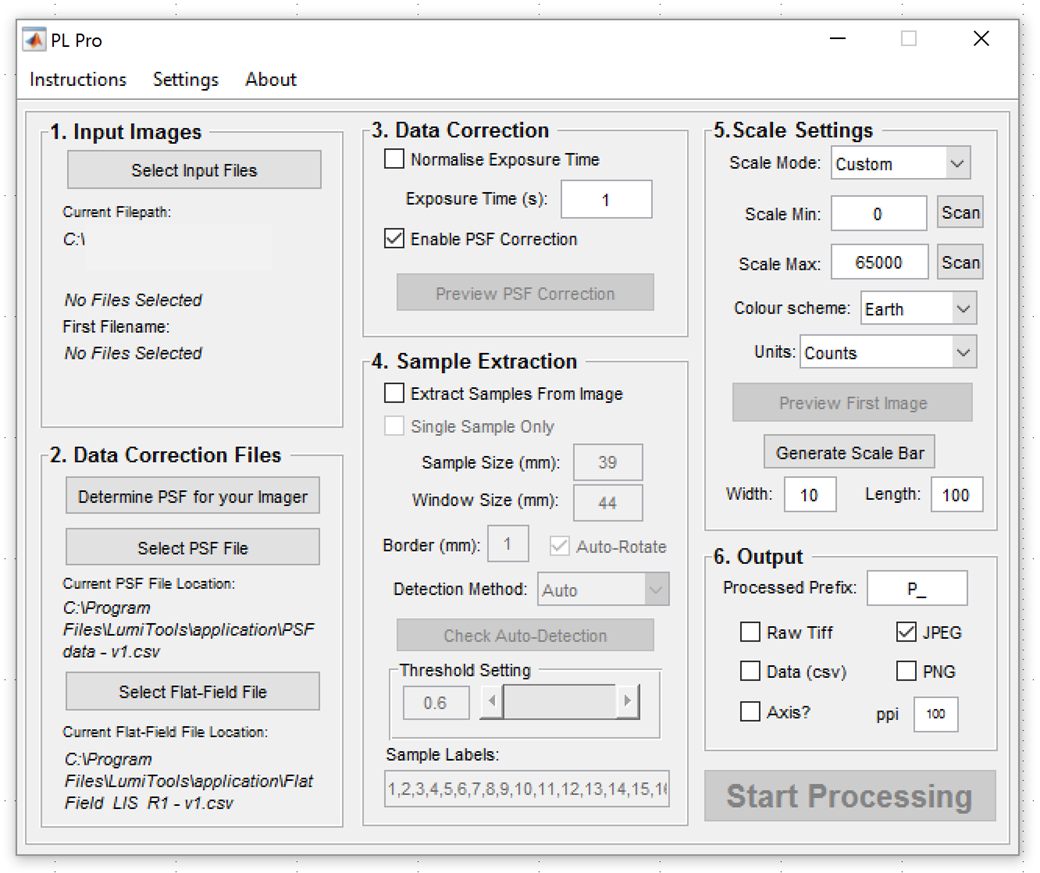Screen dimensions: 1040x873
Task: Click the threshold slider right arrow
Action: (627, 701)
